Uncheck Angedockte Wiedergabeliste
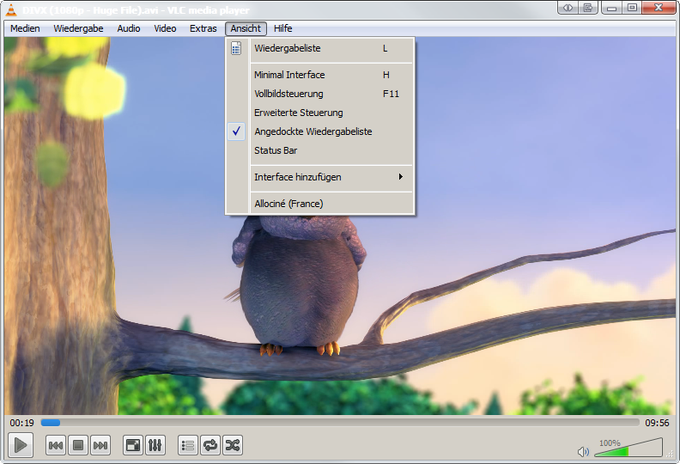This screenshot has width=680, height=464. click(x=320, y=131)
